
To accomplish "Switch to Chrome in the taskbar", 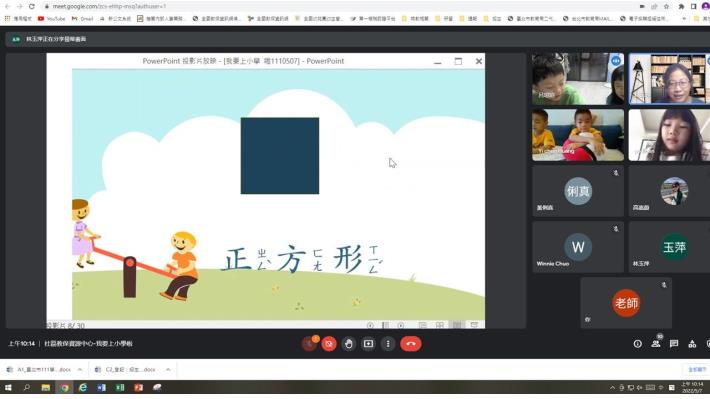I will pyautogui.click(x=64, y=388).
